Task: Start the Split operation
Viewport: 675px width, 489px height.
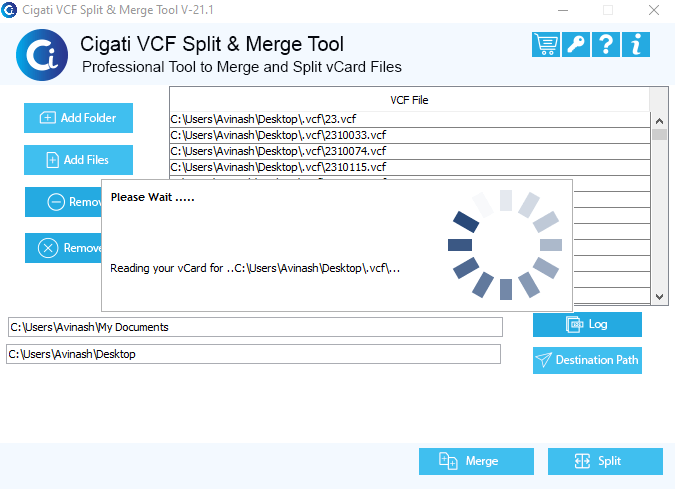Action: (605, 461)
